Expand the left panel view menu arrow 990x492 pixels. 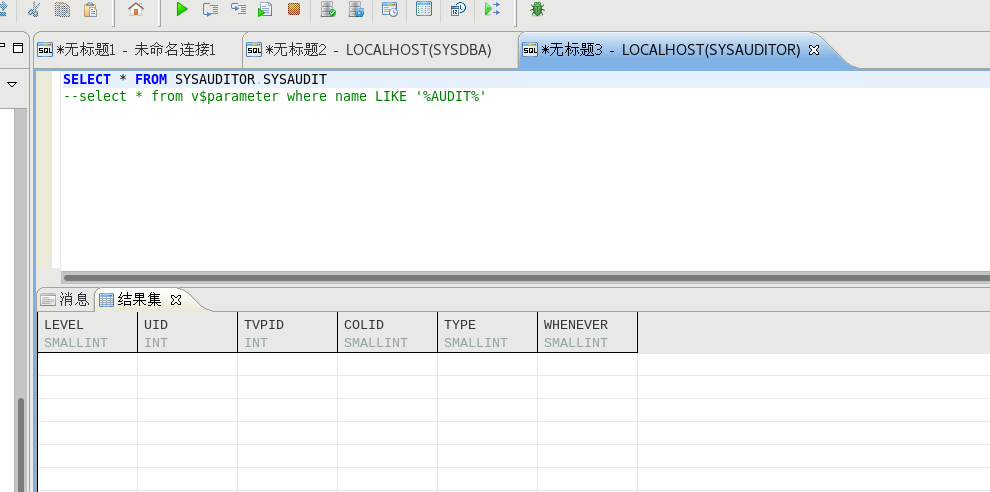[13, 85]
